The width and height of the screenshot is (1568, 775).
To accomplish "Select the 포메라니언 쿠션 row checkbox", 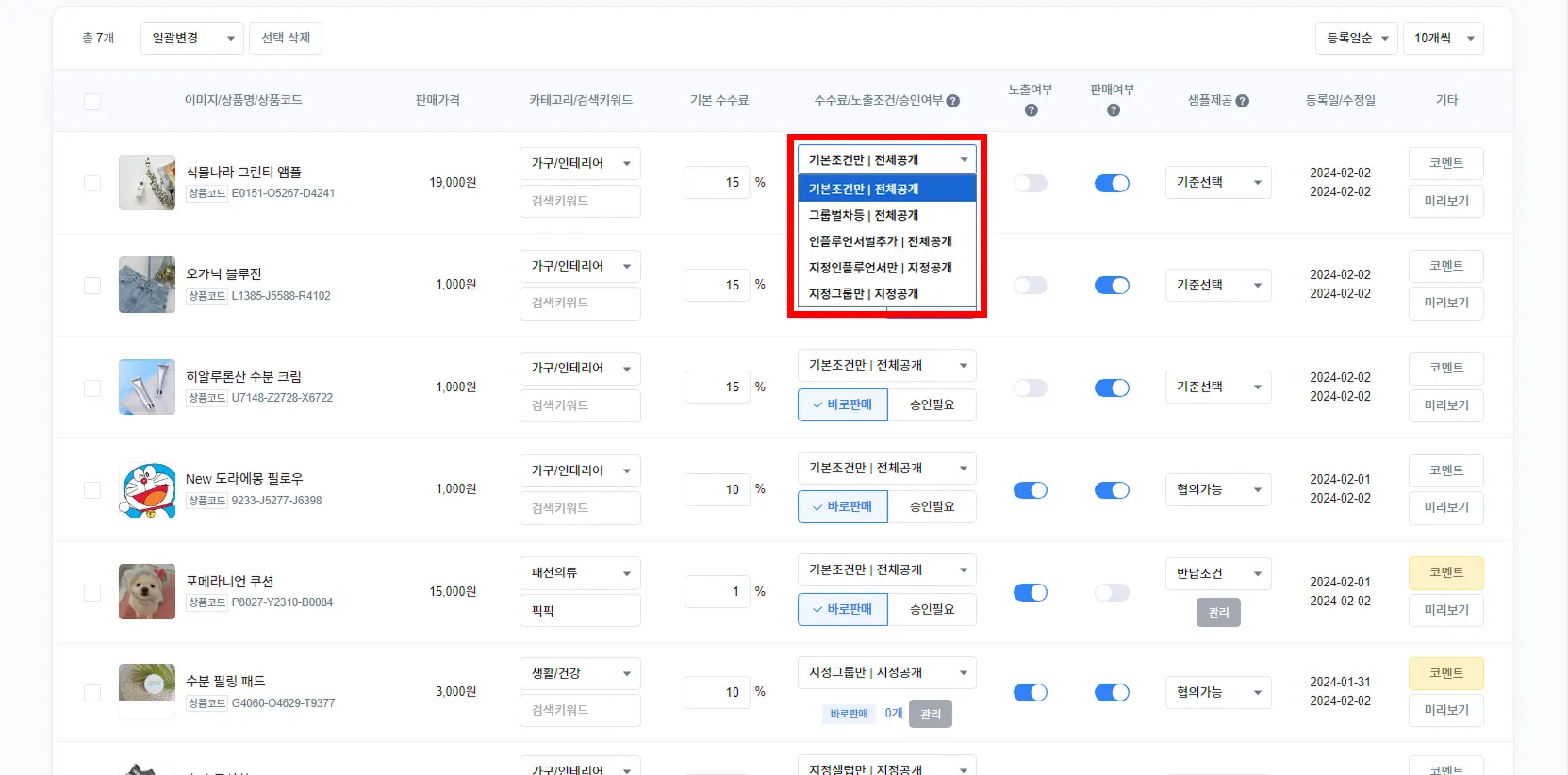I will coord(92,592).
